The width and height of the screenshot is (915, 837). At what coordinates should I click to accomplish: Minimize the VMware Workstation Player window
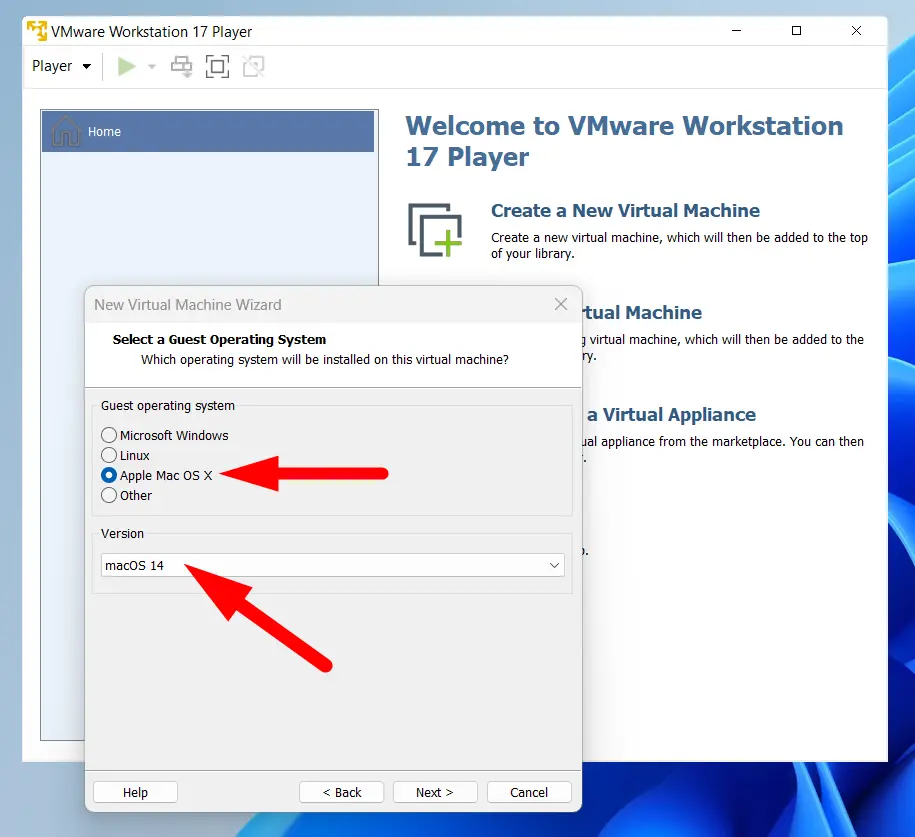(736, 30)
